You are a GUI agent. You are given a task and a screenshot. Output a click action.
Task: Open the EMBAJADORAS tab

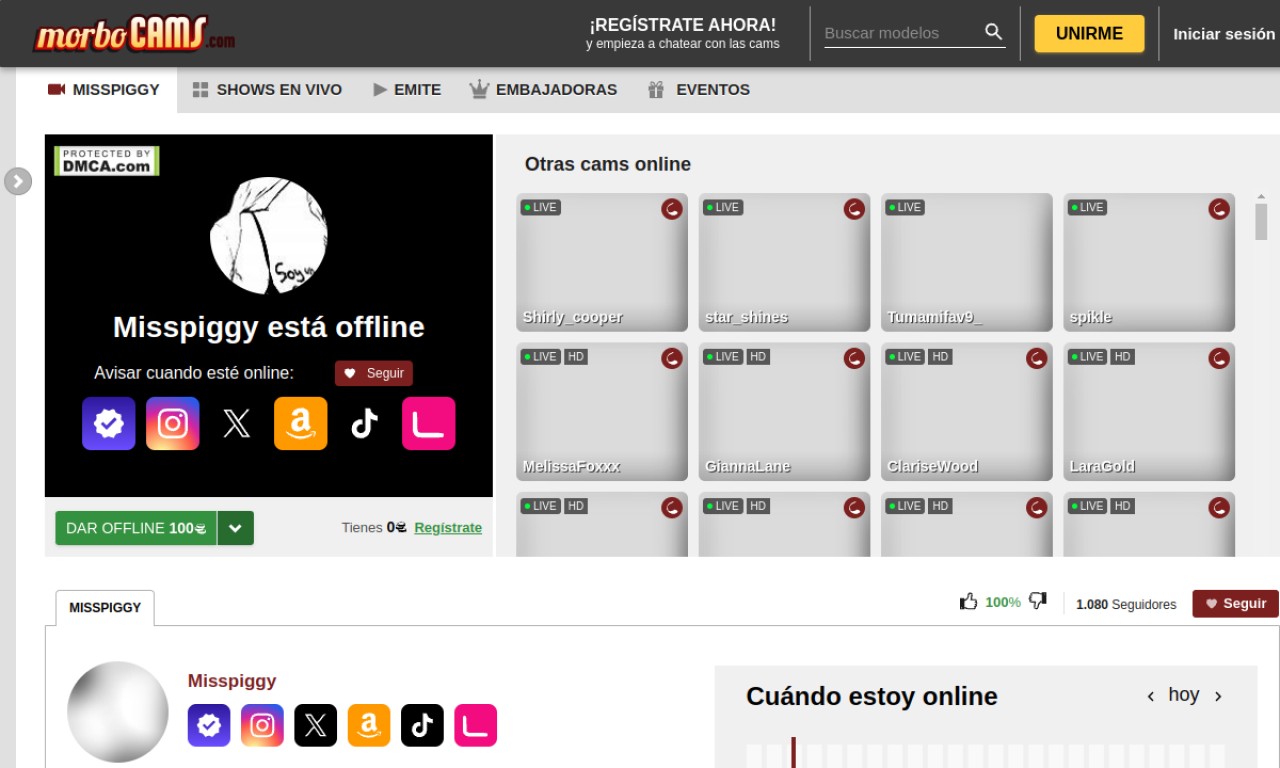coord(543,90)
